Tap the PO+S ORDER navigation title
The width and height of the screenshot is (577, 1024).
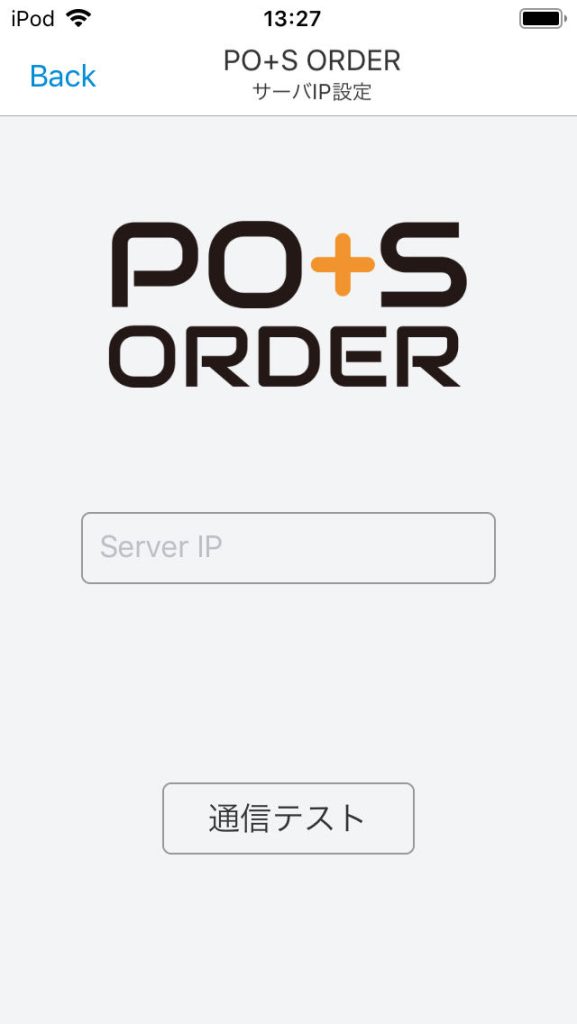point(311,61)
